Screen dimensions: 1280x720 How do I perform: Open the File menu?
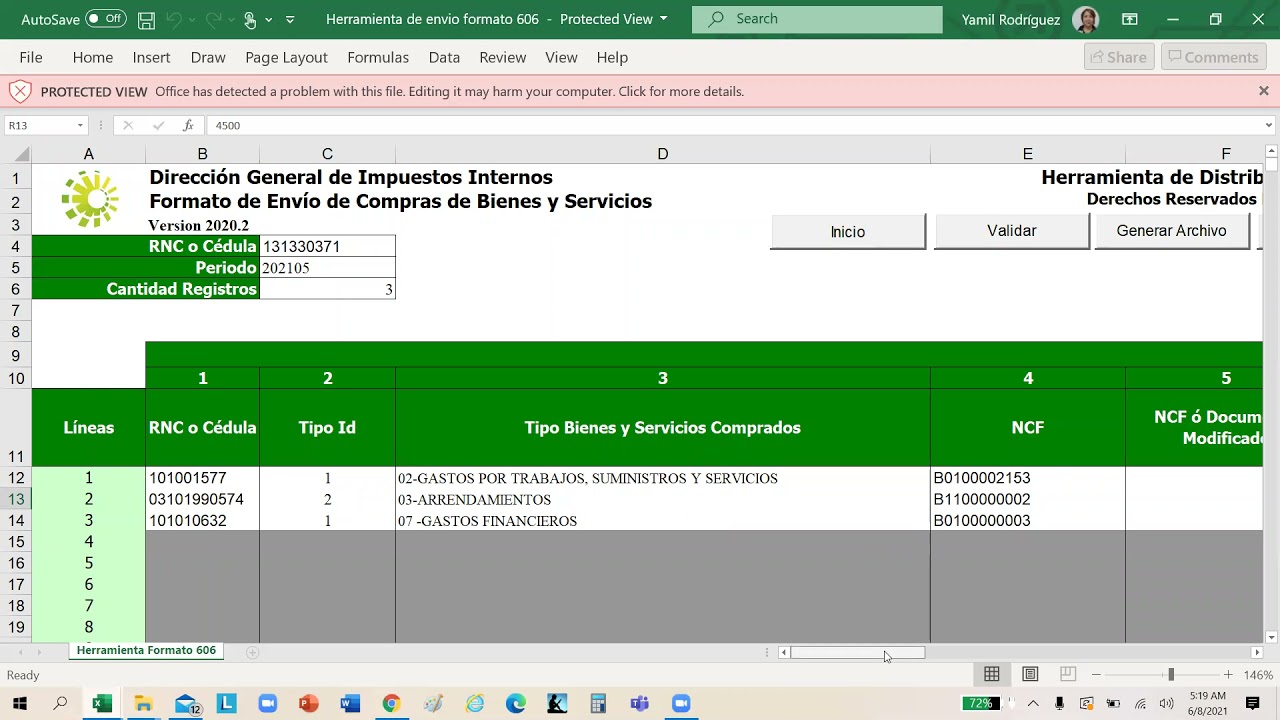[x=31, y=57]
